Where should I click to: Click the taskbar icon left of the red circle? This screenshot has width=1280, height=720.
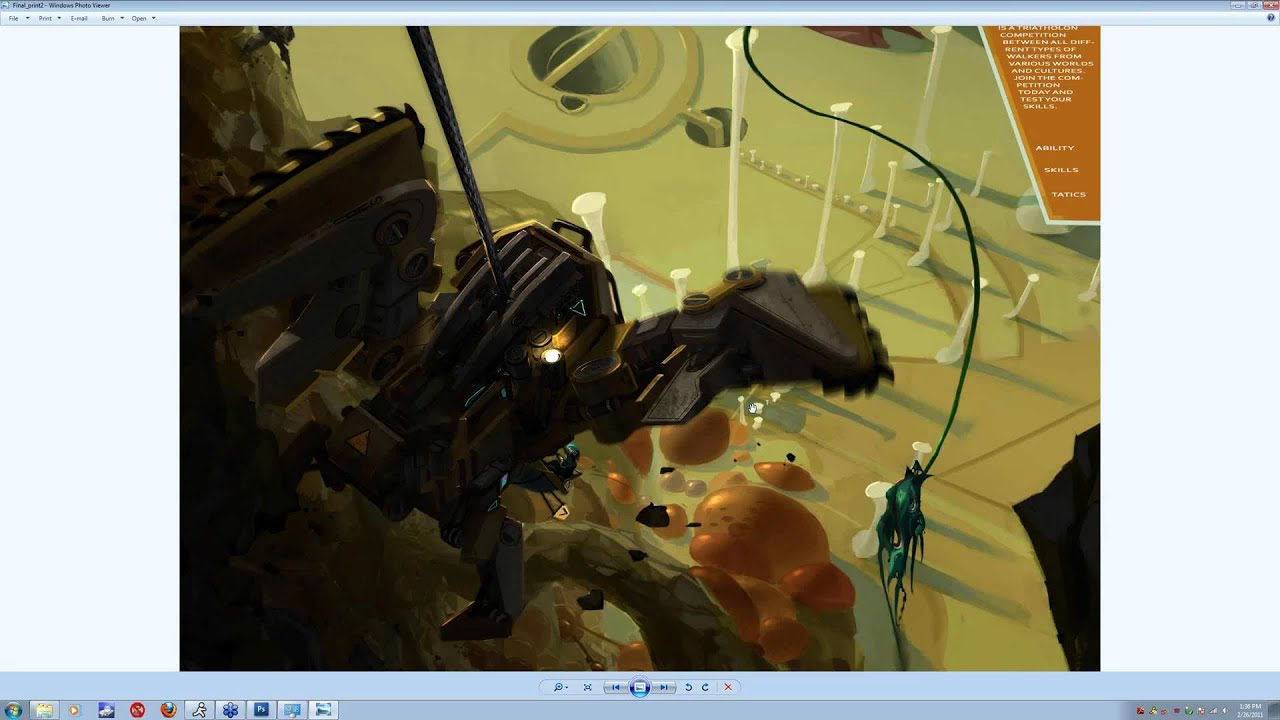[x=106, y=710]
